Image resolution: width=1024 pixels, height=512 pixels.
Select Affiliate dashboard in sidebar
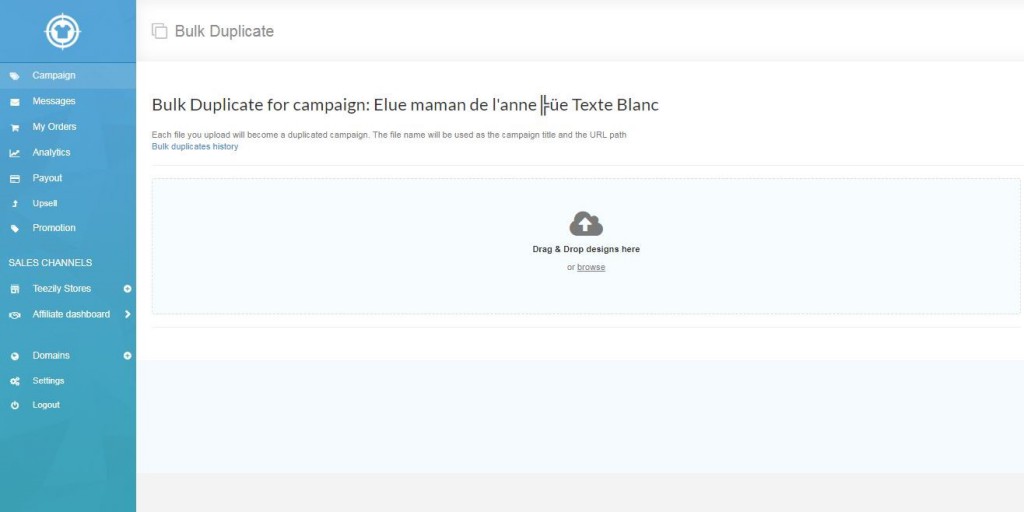pos(71,314)
